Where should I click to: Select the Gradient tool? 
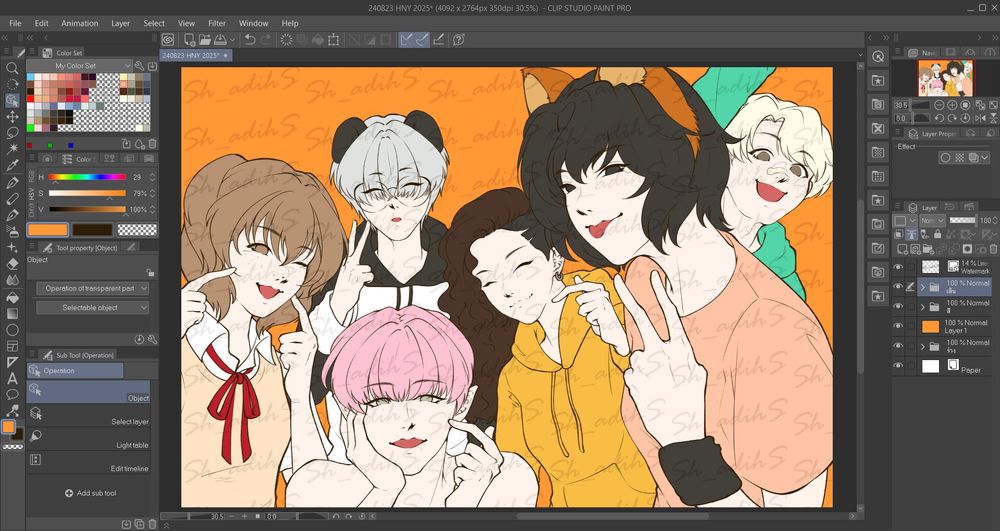pos(12,313)
